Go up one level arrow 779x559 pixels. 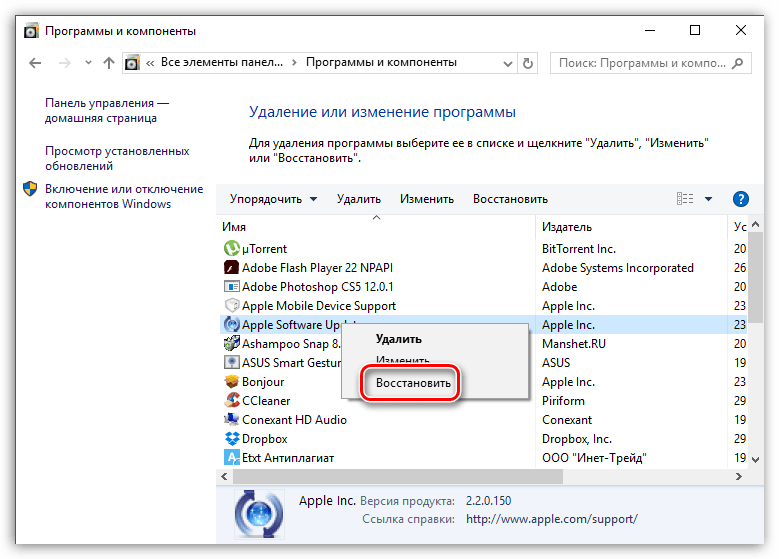click(x=108, y=63)
